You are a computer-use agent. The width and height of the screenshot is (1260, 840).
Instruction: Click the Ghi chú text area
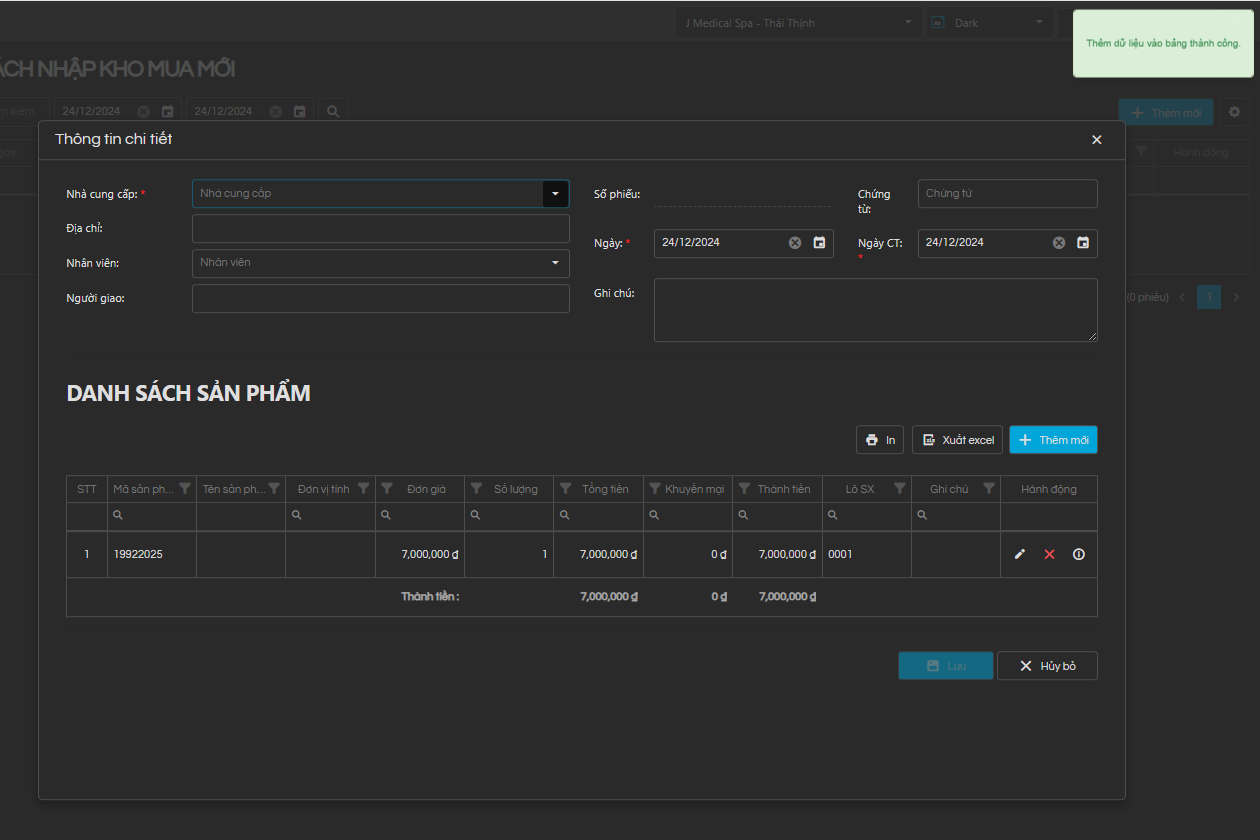click(875, 310)
